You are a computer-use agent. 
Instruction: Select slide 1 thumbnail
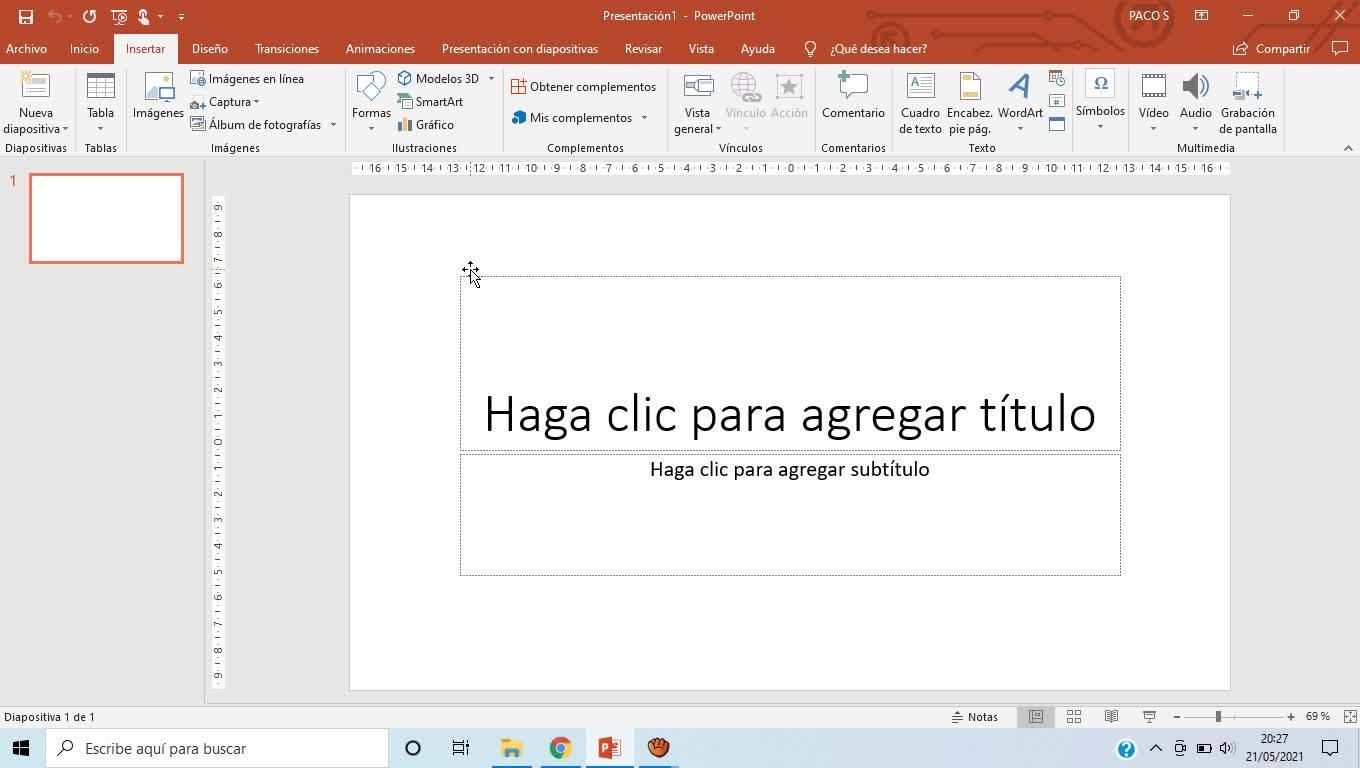[106, 219]
